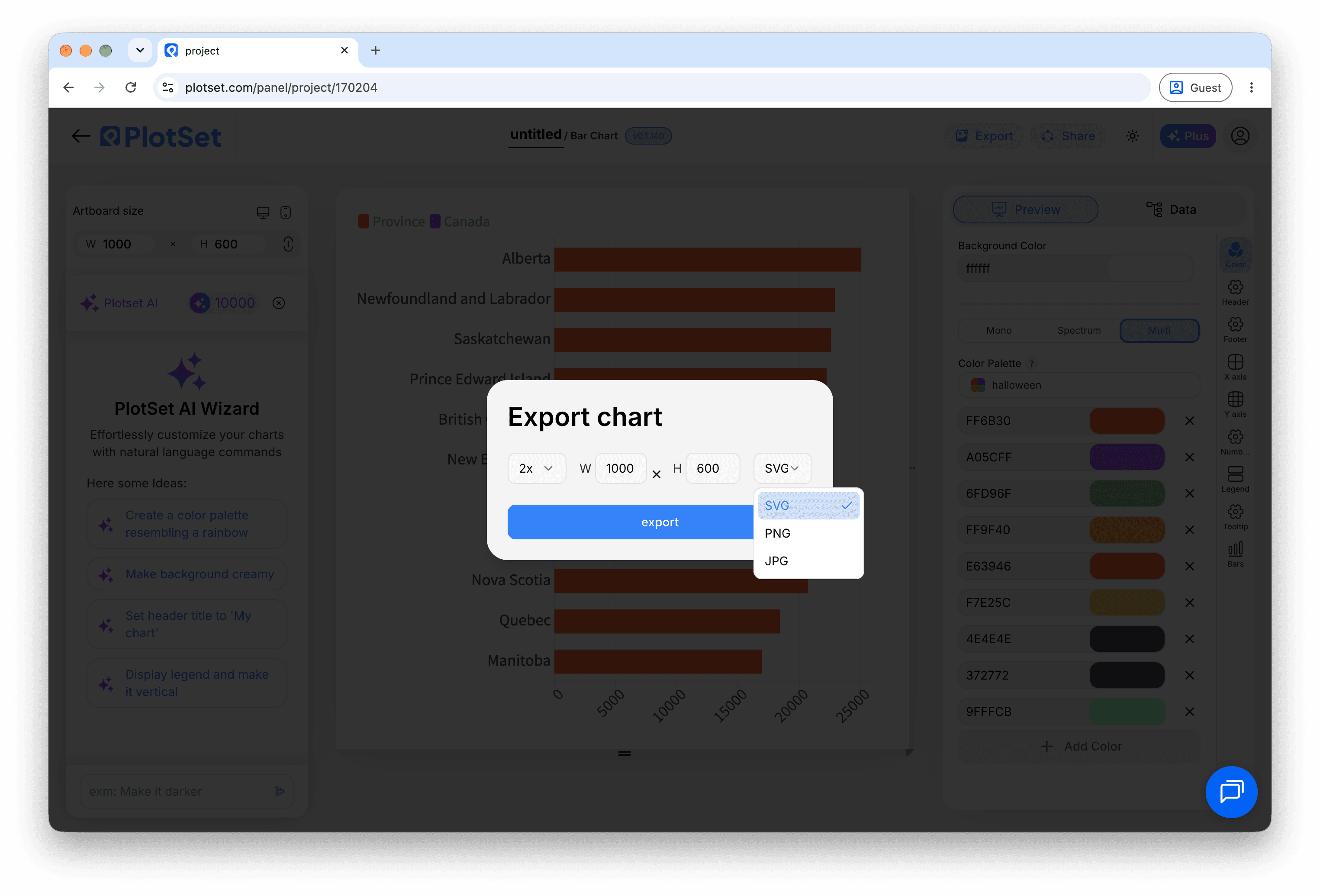Open the X axis settings icon
This screenshot has width=1320, height=896.
coord(1235,367)
